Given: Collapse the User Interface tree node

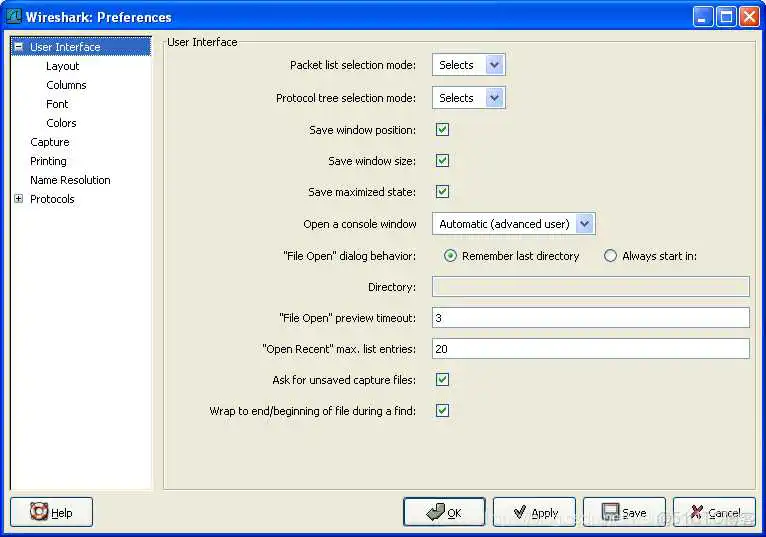Looking at the screenshot, I should pyautogui.click(x=18, y=47).
